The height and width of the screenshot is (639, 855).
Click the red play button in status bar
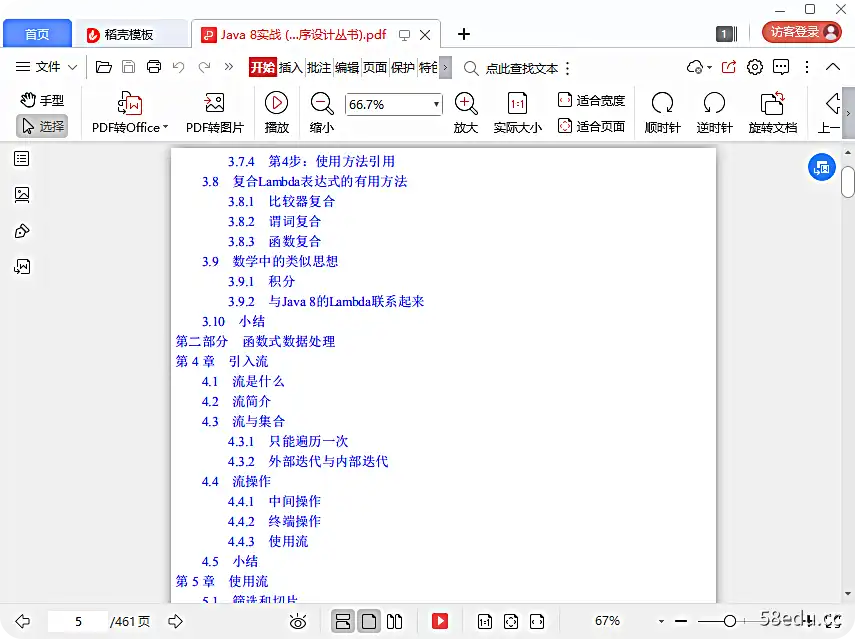point(439,621)
